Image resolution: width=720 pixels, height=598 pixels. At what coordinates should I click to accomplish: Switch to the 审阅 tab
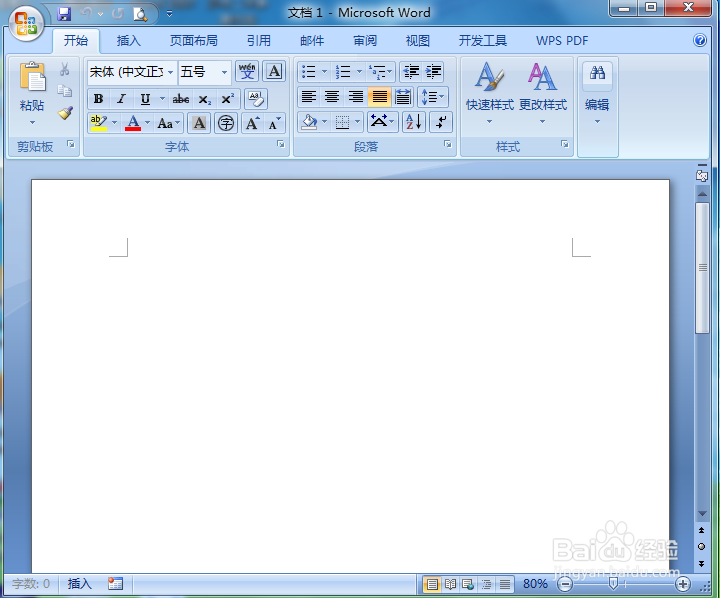[365, 41]
